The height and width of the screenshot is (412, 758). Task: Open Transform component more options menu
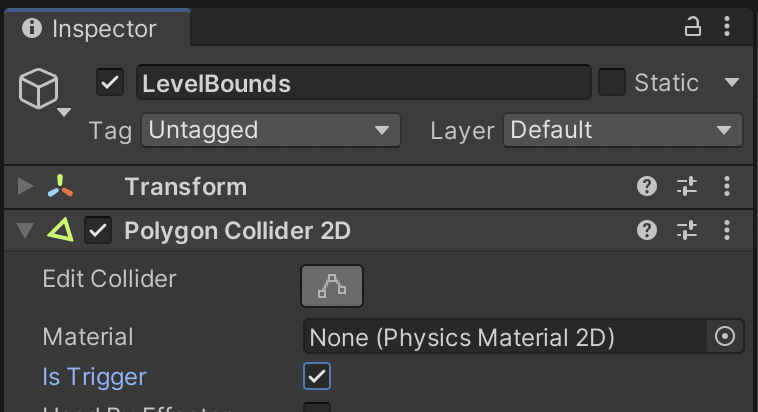(x=727, y=186)
